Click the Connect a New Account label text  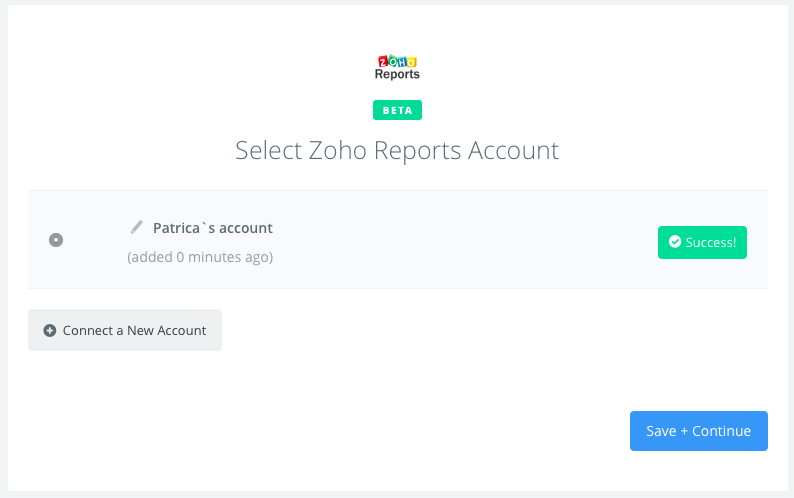tap(134, 331)
